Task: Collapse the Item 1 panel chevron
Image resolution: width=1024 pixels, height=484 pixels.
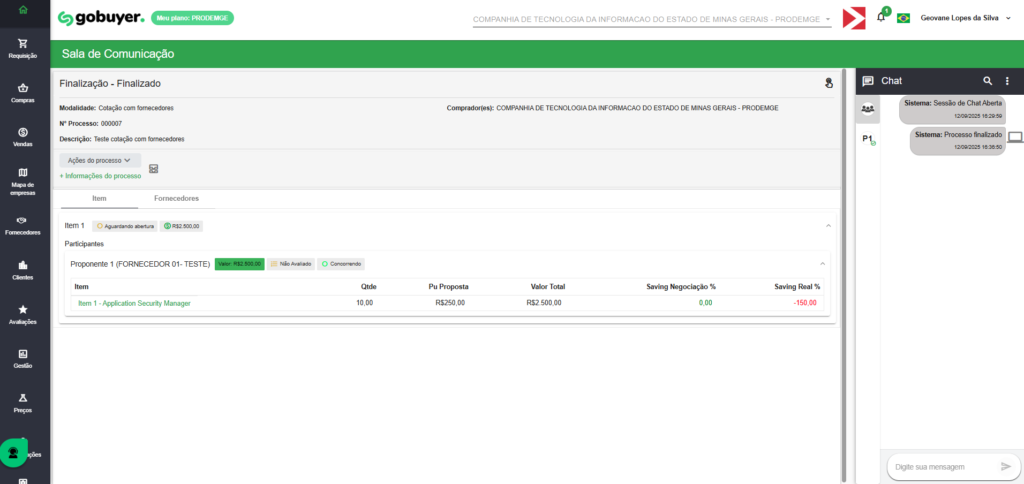Action: [x=828, y=226]
